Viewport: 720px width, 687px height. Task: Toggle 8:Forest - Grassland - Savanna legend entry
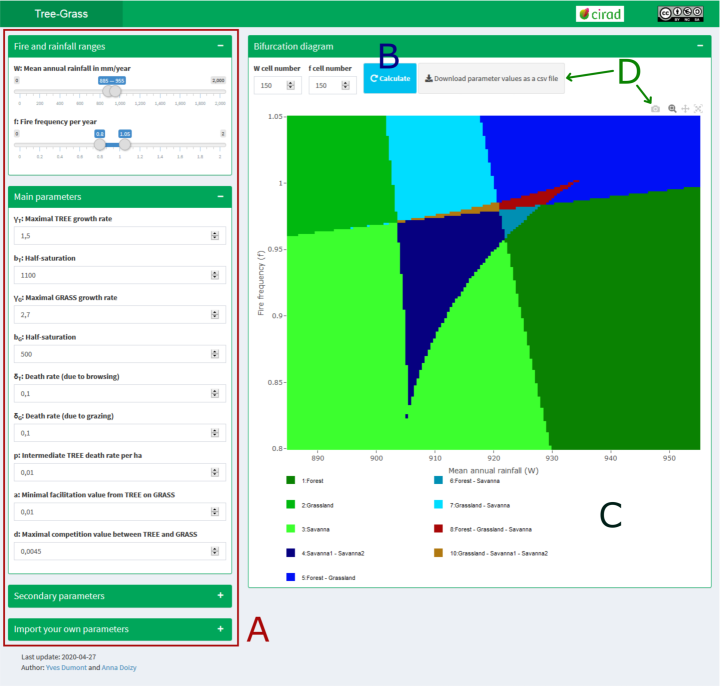[x=483, y=529]
